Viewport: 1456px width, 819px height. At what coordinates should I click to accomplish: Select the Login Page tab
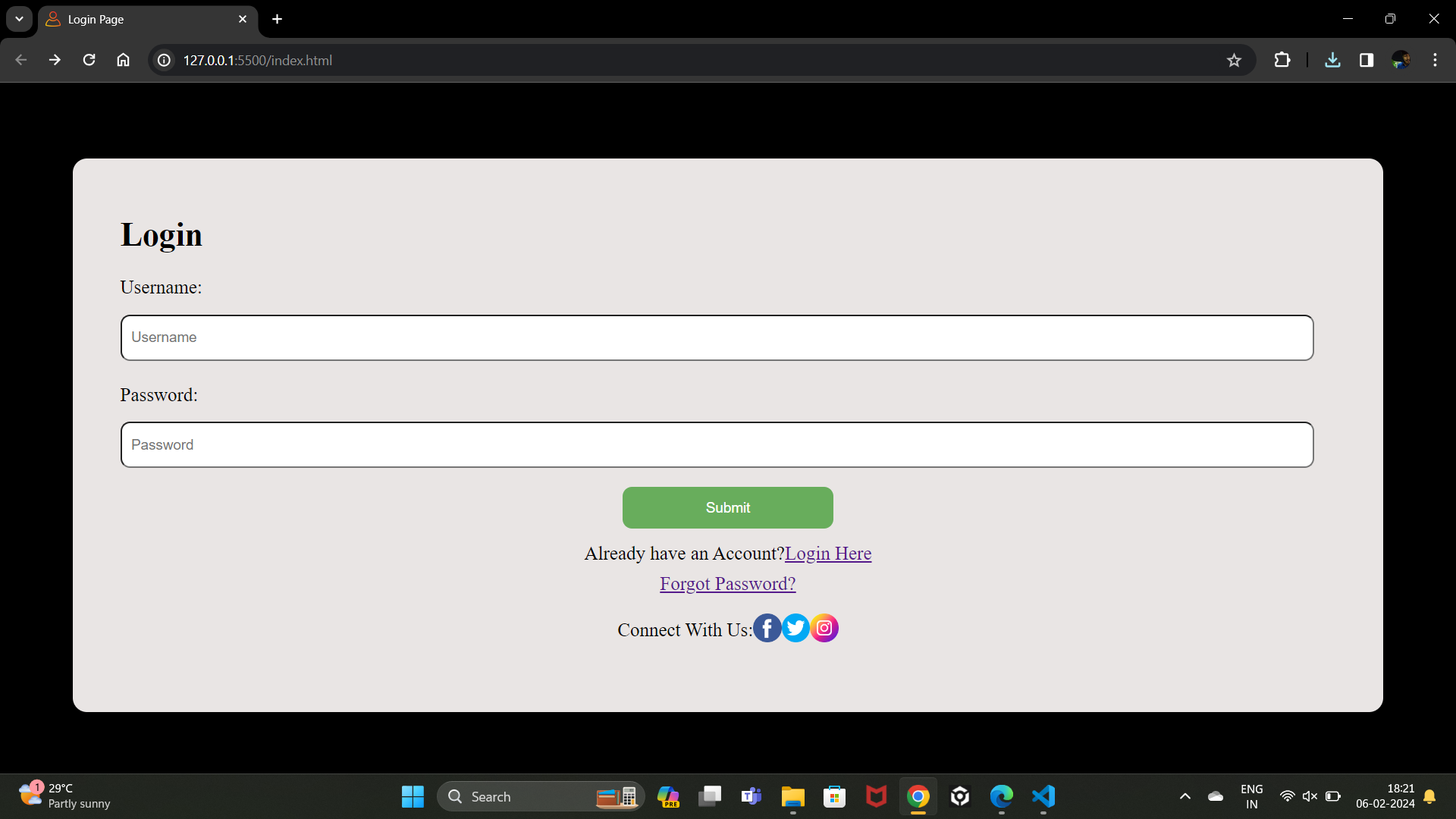(x=148, y=20)
